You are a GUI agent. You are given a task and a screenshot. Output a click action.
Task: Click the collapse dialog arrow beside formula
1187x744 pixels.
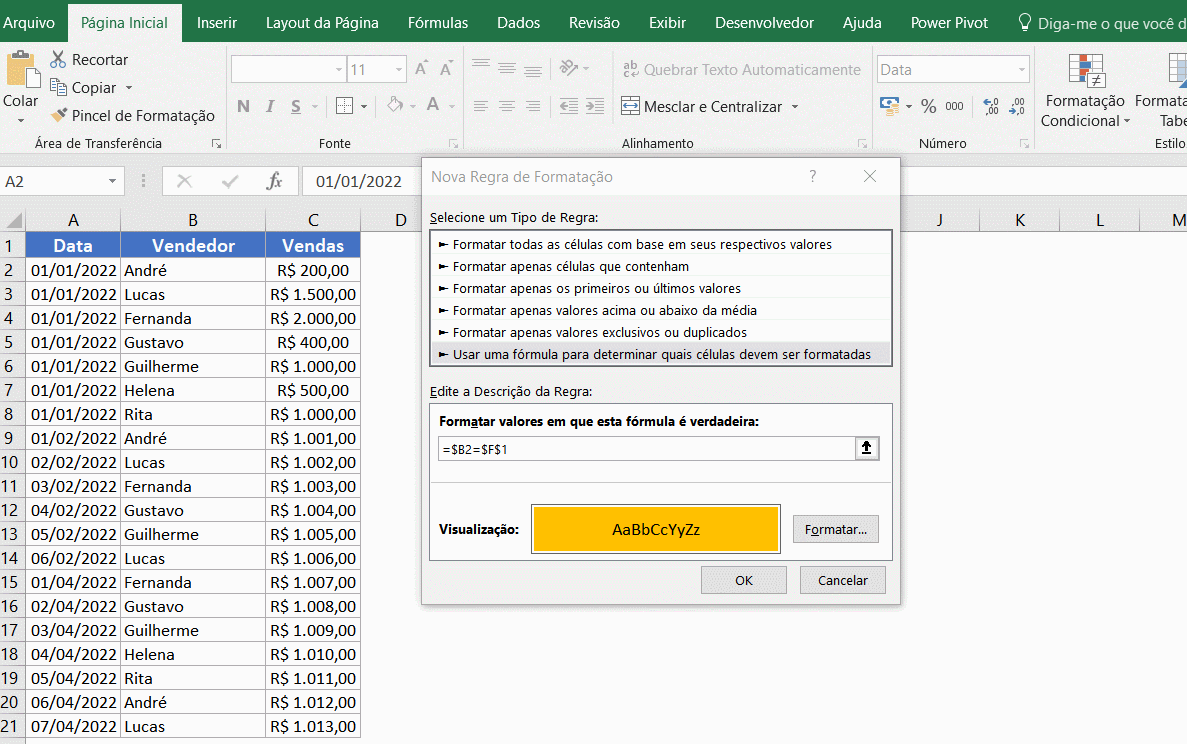pos(867,449)
